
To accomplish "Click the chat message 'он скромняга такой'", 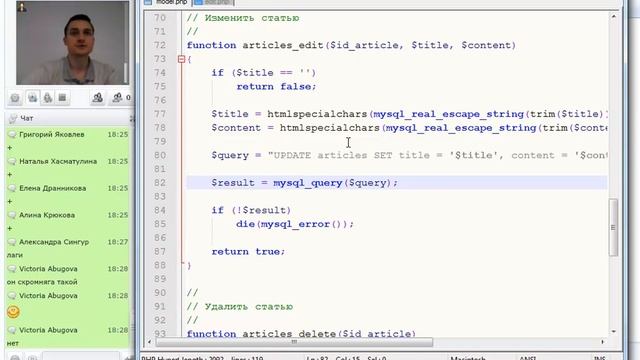I will [x=42, y=282].
